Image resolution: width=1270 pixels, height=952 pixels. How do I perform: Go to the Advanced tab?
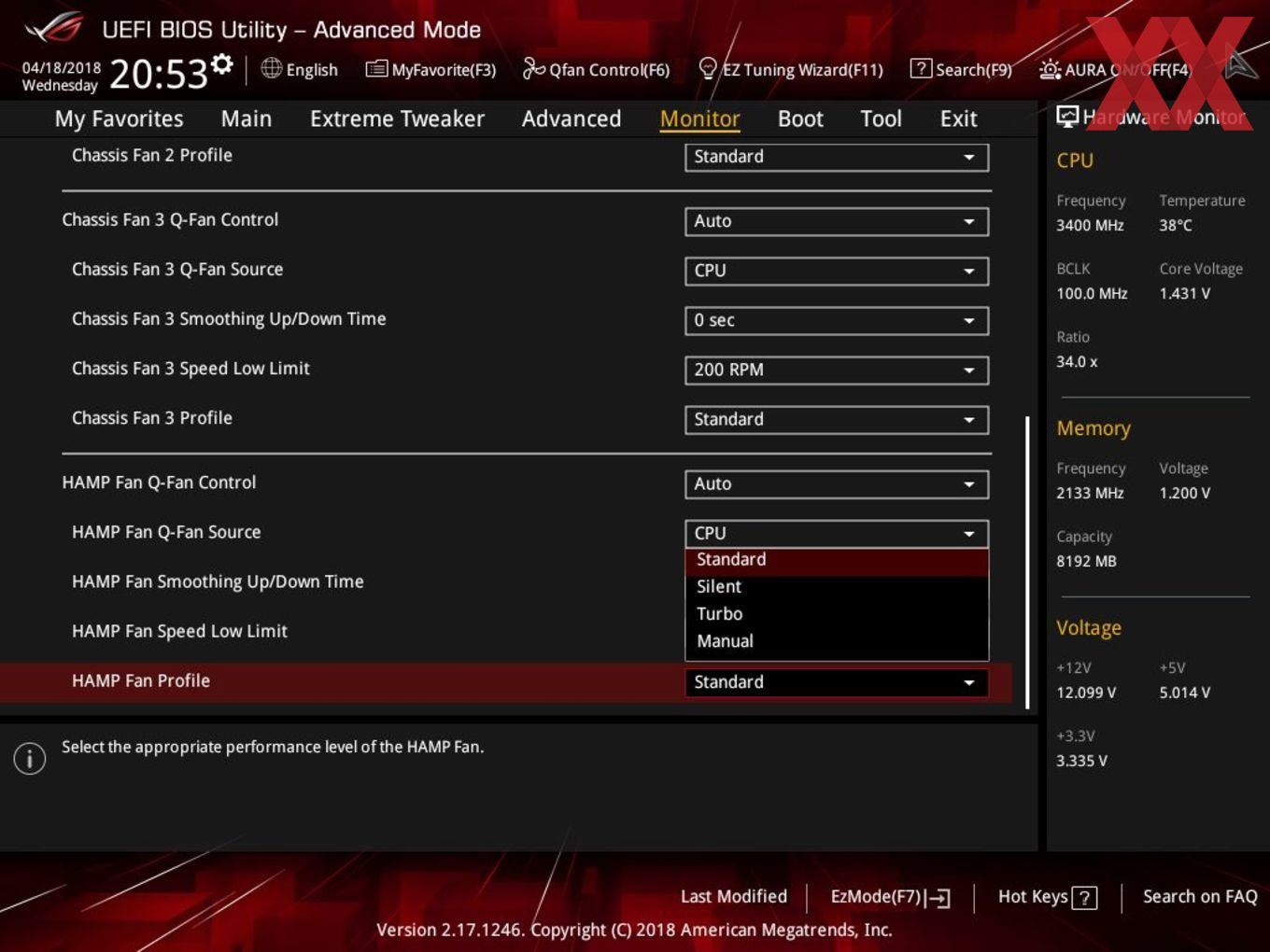click(x=571, y=119)
